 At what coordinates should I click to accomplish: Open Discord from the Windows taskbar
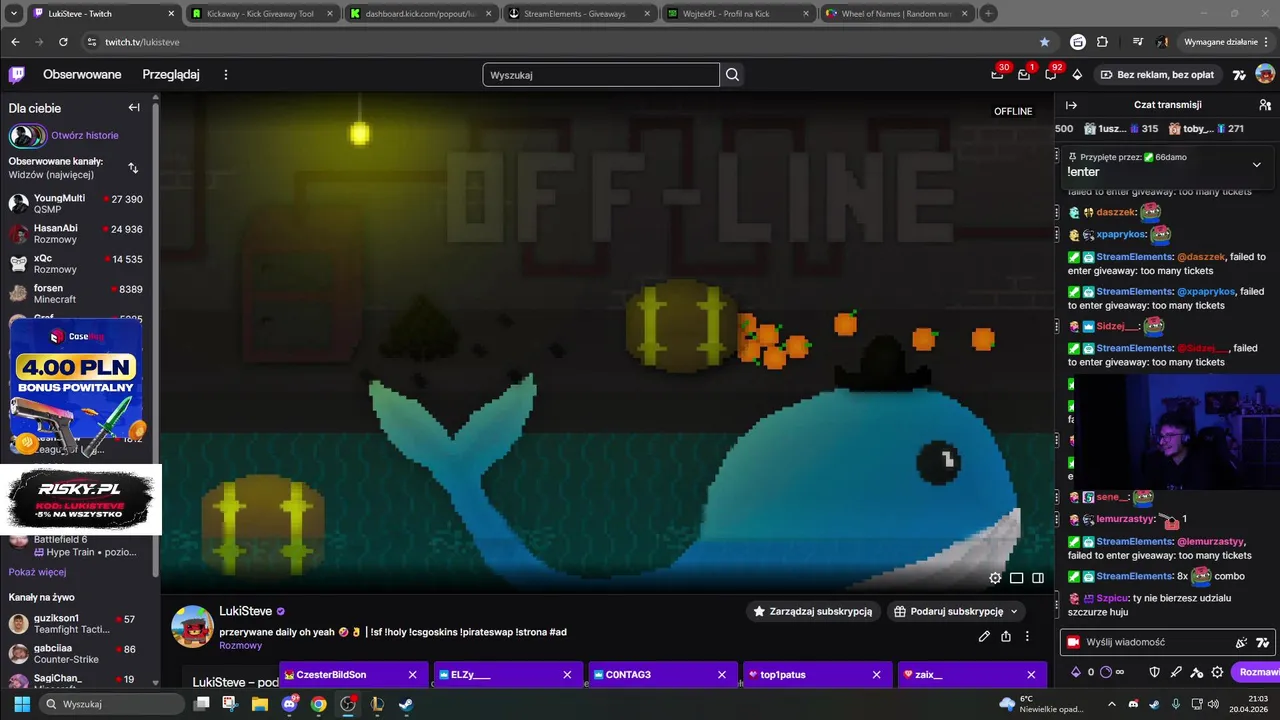(x=290, y=704)
